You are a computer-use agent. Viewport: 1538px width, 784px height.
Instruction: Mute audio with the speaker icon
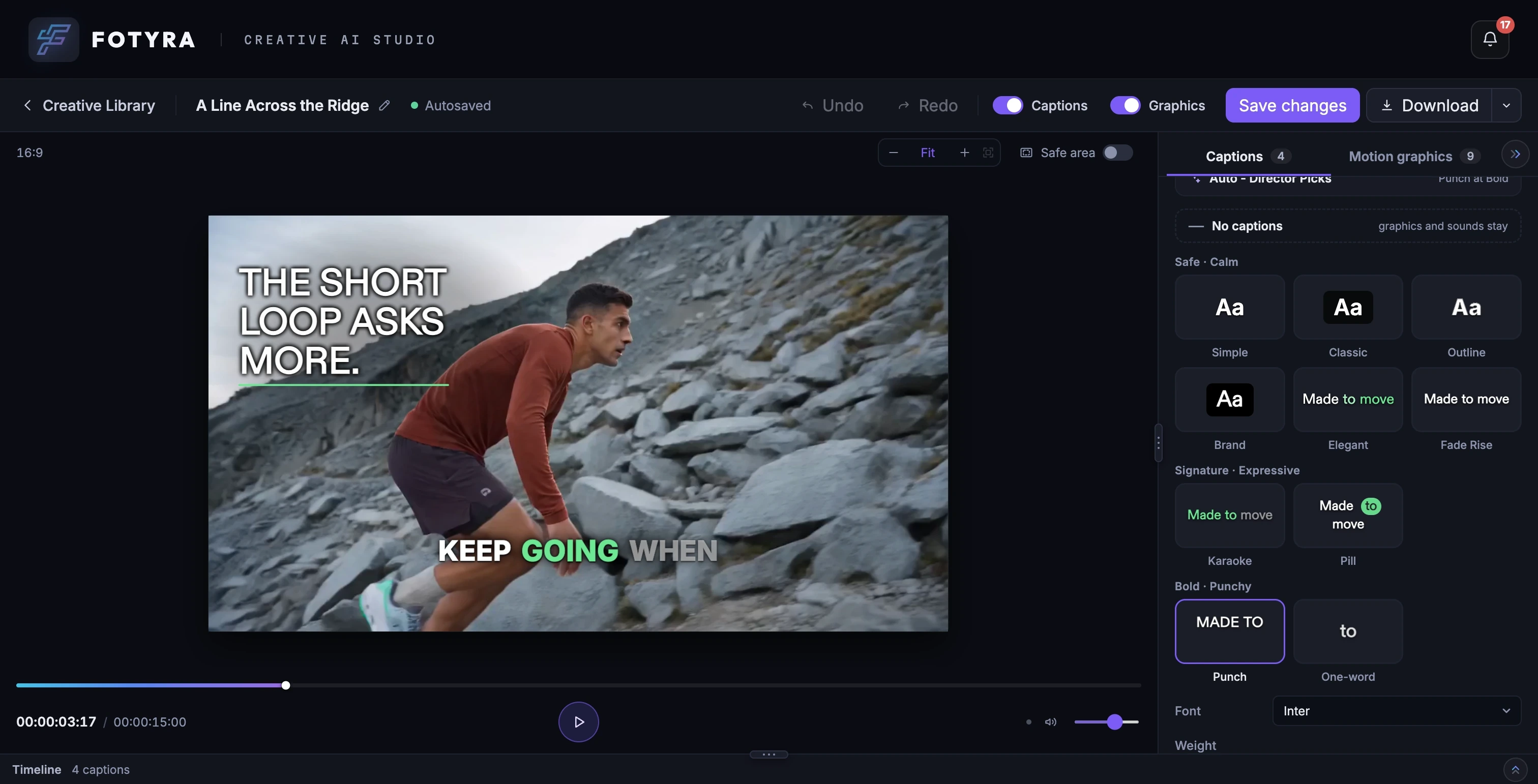click(1050, 722)
